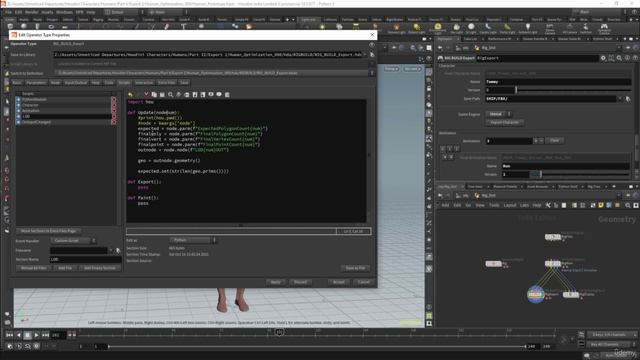The width and height of the screenshot is (640, 360).
Task: Click the find magnifier in script editor toolbar
Action: 171,95
